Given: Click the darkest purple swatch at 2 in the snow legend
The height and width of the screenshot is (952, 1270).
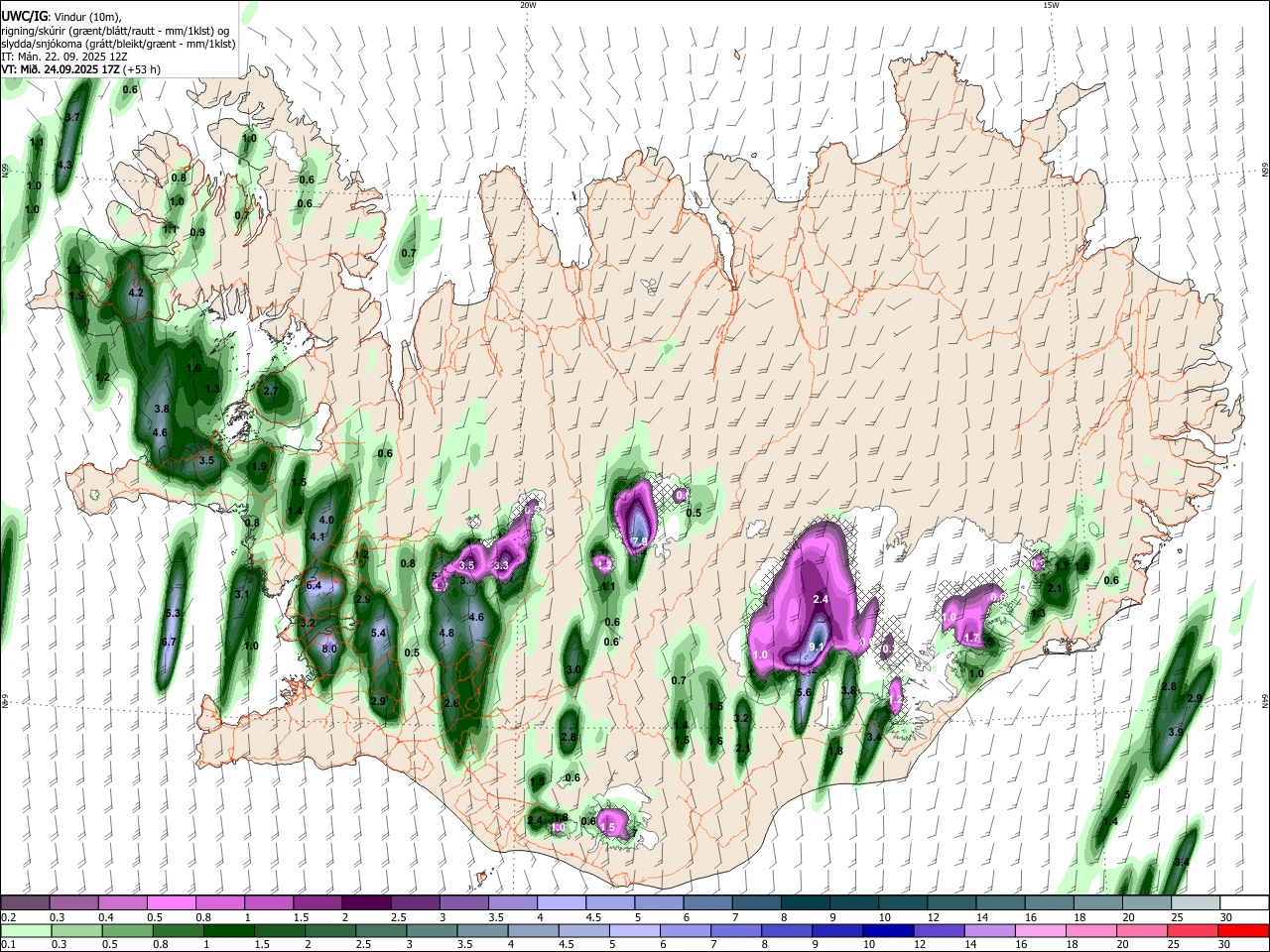Looking at the screenshot, I should coord(366,902).
